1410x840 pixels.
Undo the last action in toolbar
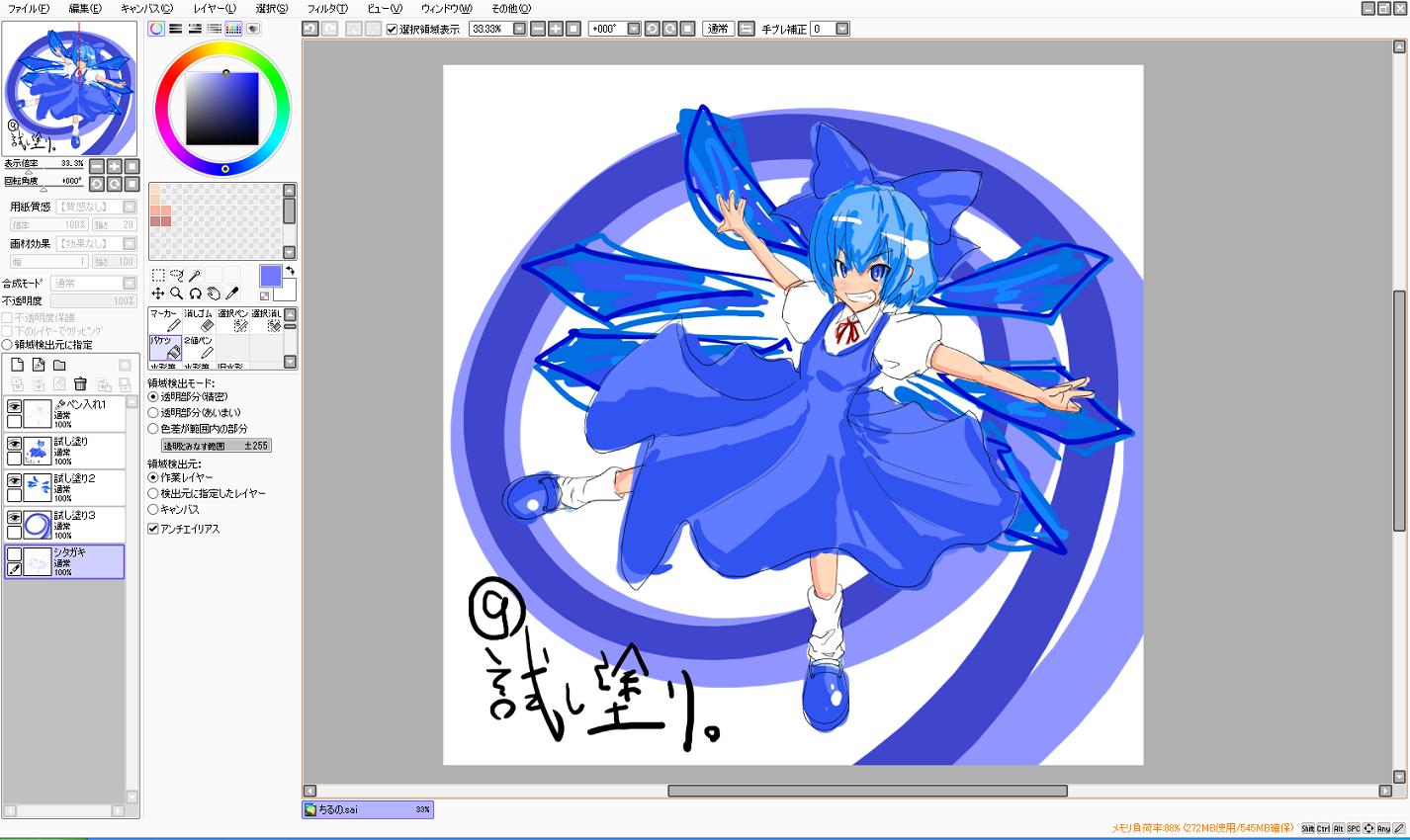click(309, 29)
